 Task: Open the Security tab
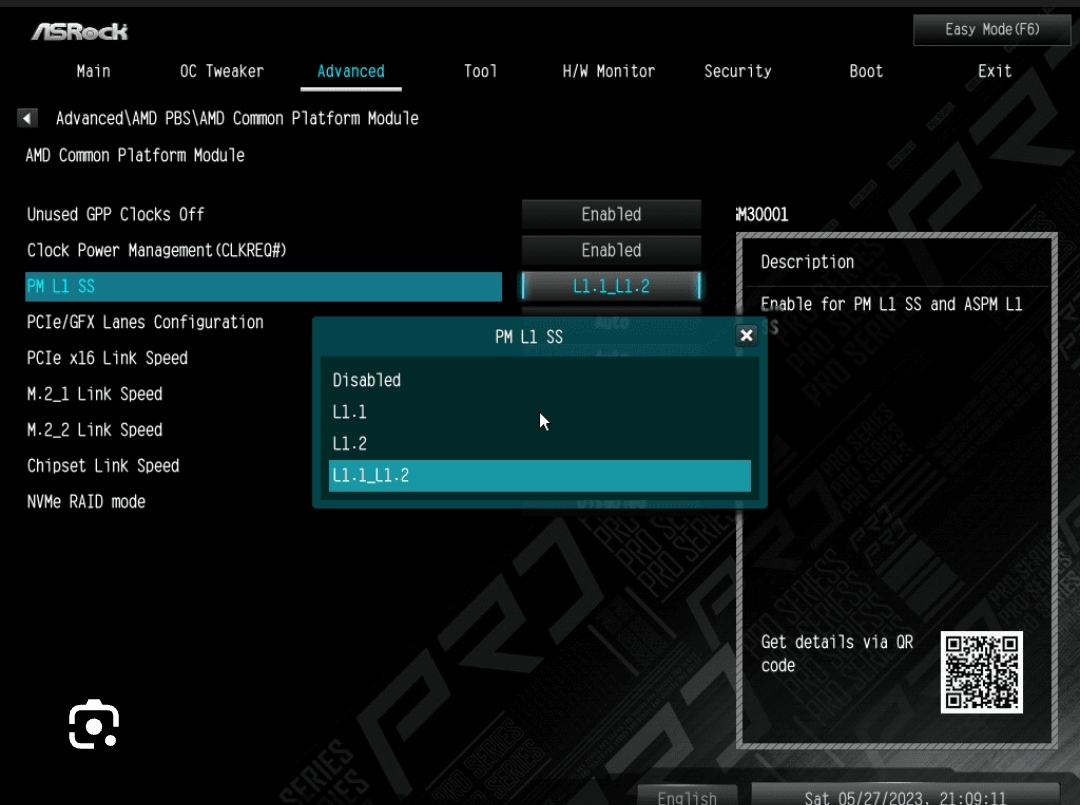coord(738,71)
